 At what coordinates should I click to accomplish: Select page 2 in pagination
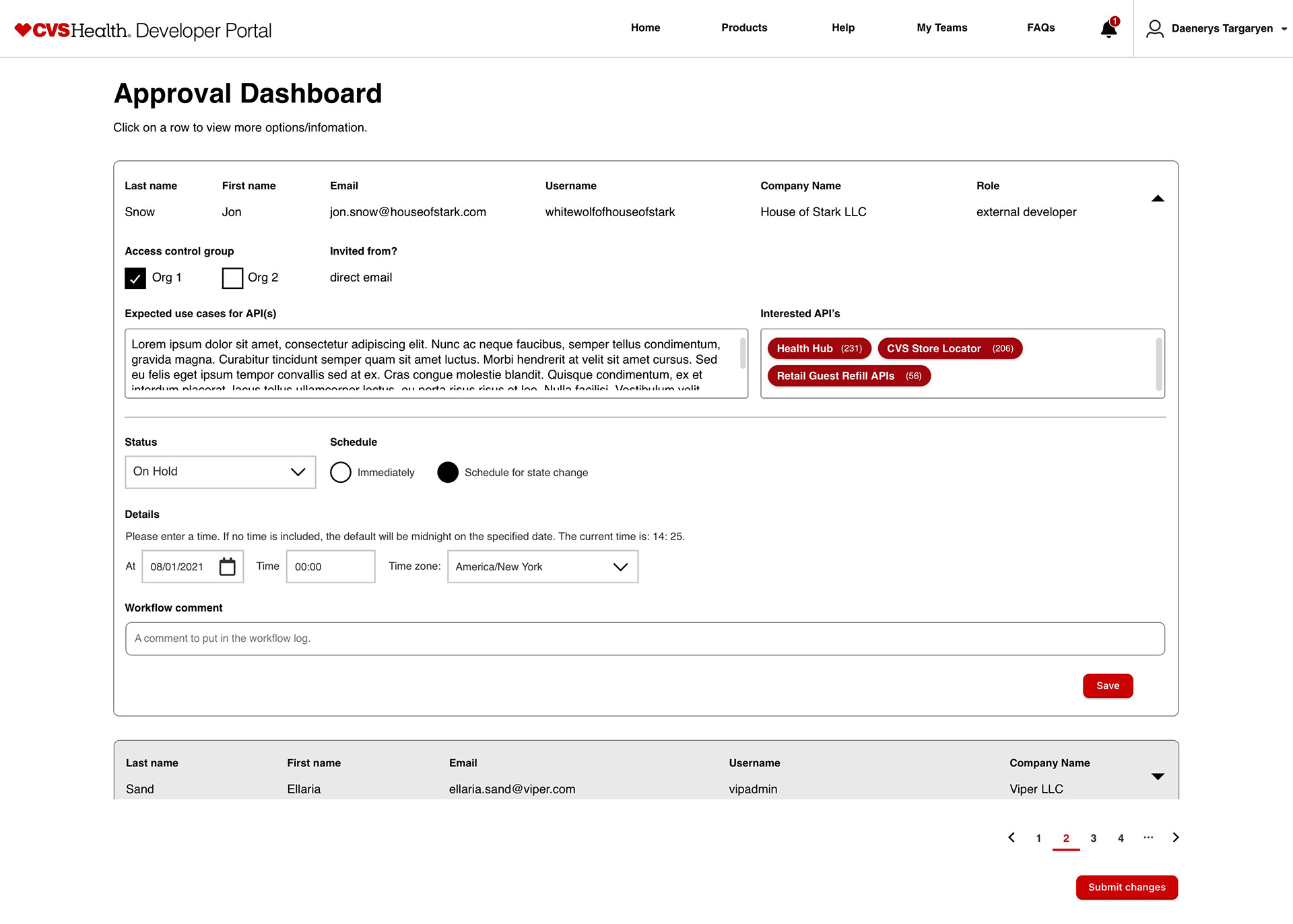(x=1066, y=838)
